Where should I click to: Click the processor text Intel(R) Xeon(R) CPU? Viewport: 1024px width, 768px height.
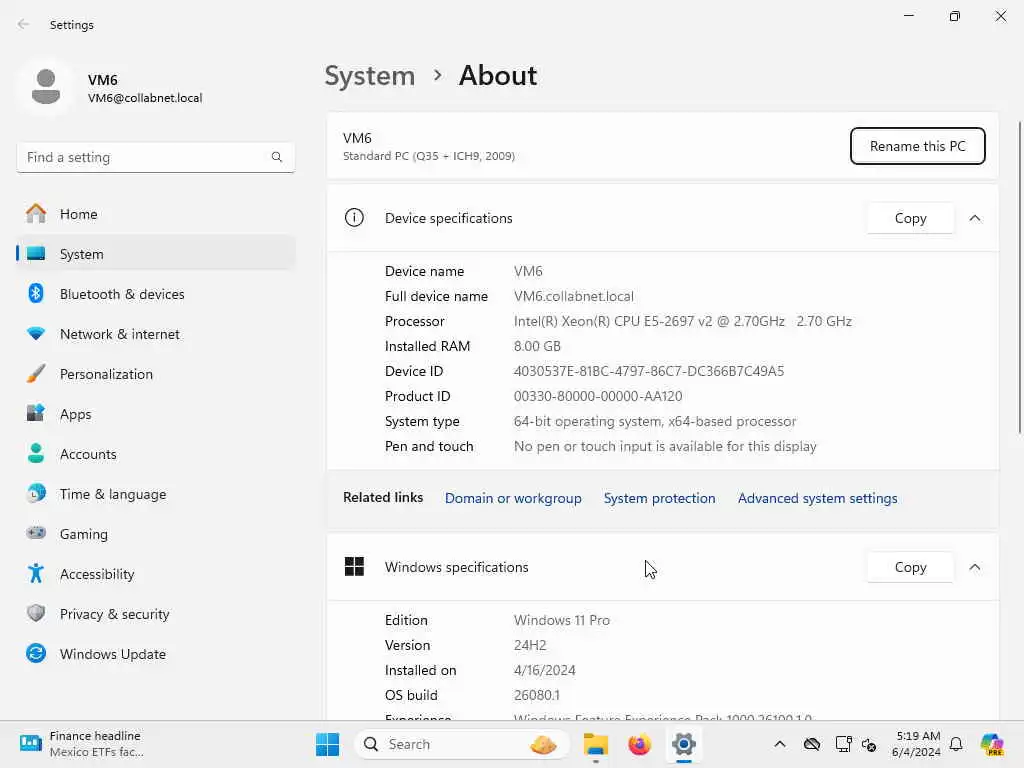[x=682, y=321]
